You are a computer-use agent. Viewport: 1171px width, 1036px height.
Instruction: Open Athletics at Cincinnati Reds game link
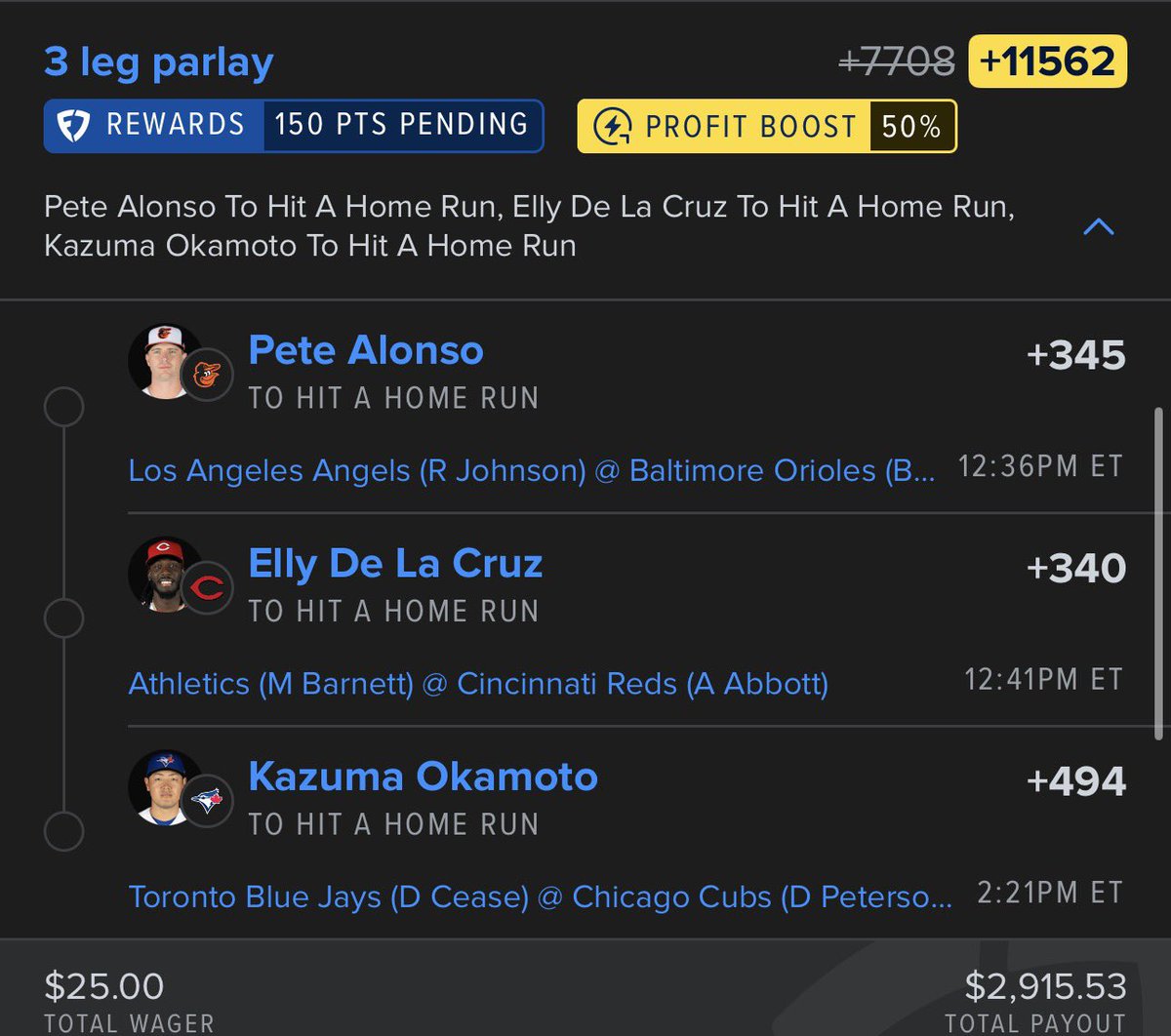[x=478, y=684]
